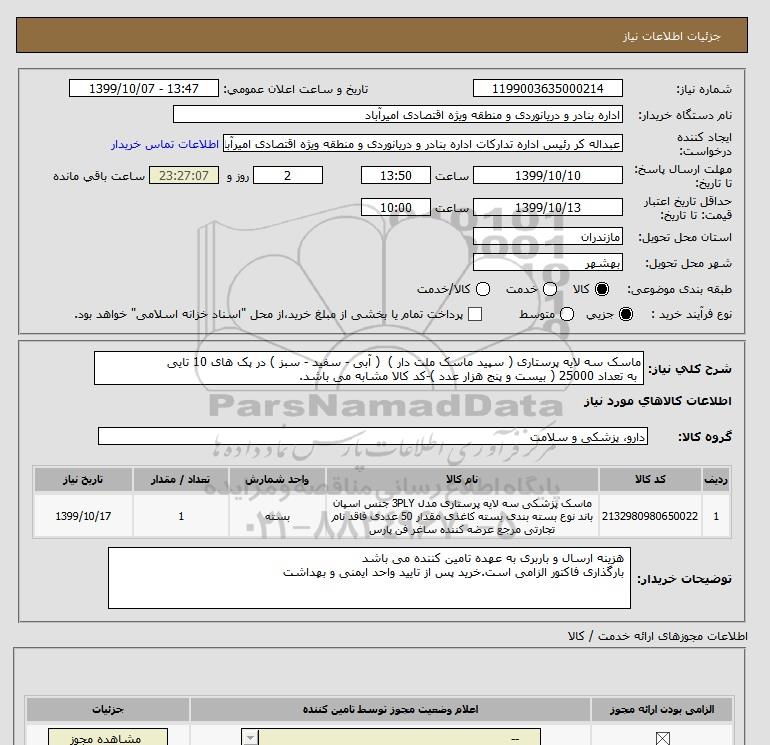Click the تعداد / مقدار column header
This screenshot has height=745, width=770.
pyautogui.click(x=181, y=479)
